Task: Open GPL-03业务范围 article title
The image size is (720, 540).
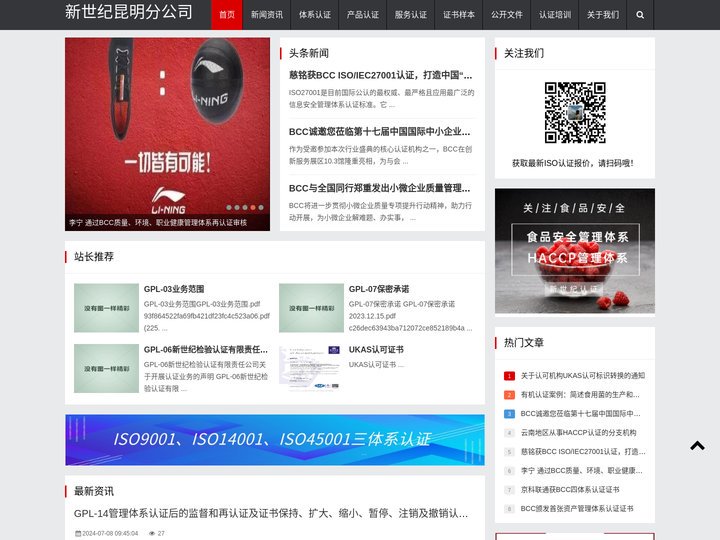Action: (x=174, y=289)
